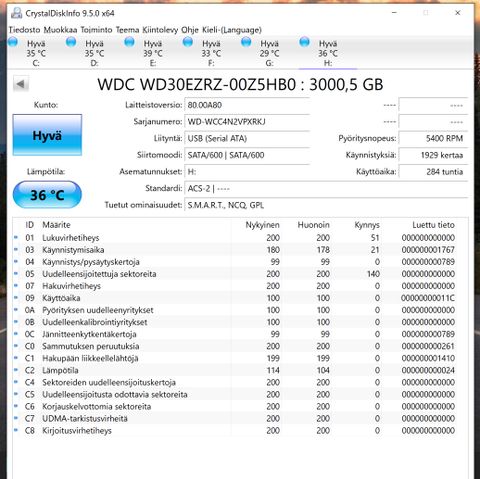Click the previous disk arrow button
480x479 pixels.
point(21,84)
